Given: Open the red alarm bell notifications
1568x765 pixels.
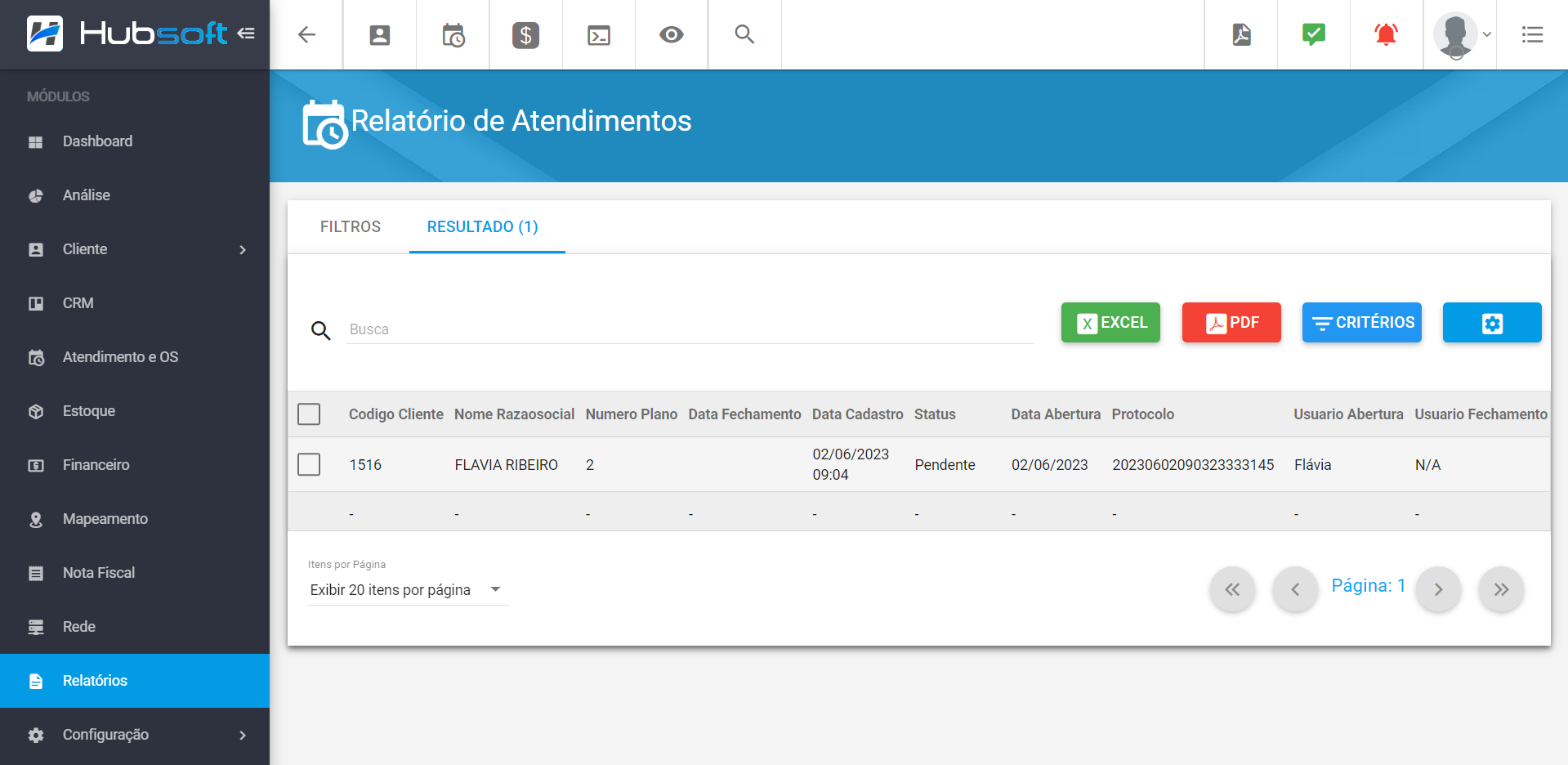Looking at the screenshot, I should pos(1386,34).
